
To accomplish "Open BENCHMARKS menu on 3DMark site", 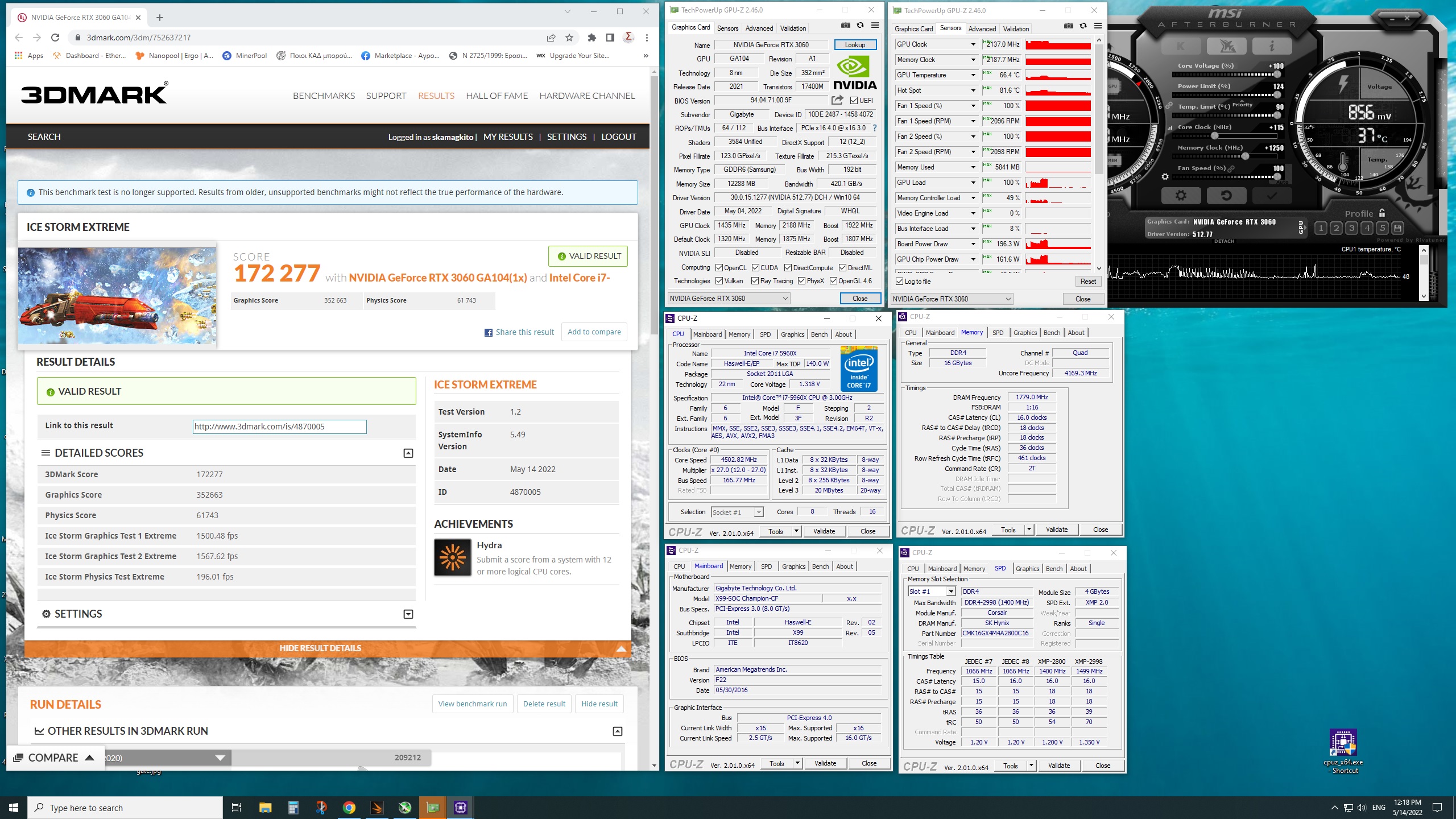I will pyautogui.click(x=324, y=96).
